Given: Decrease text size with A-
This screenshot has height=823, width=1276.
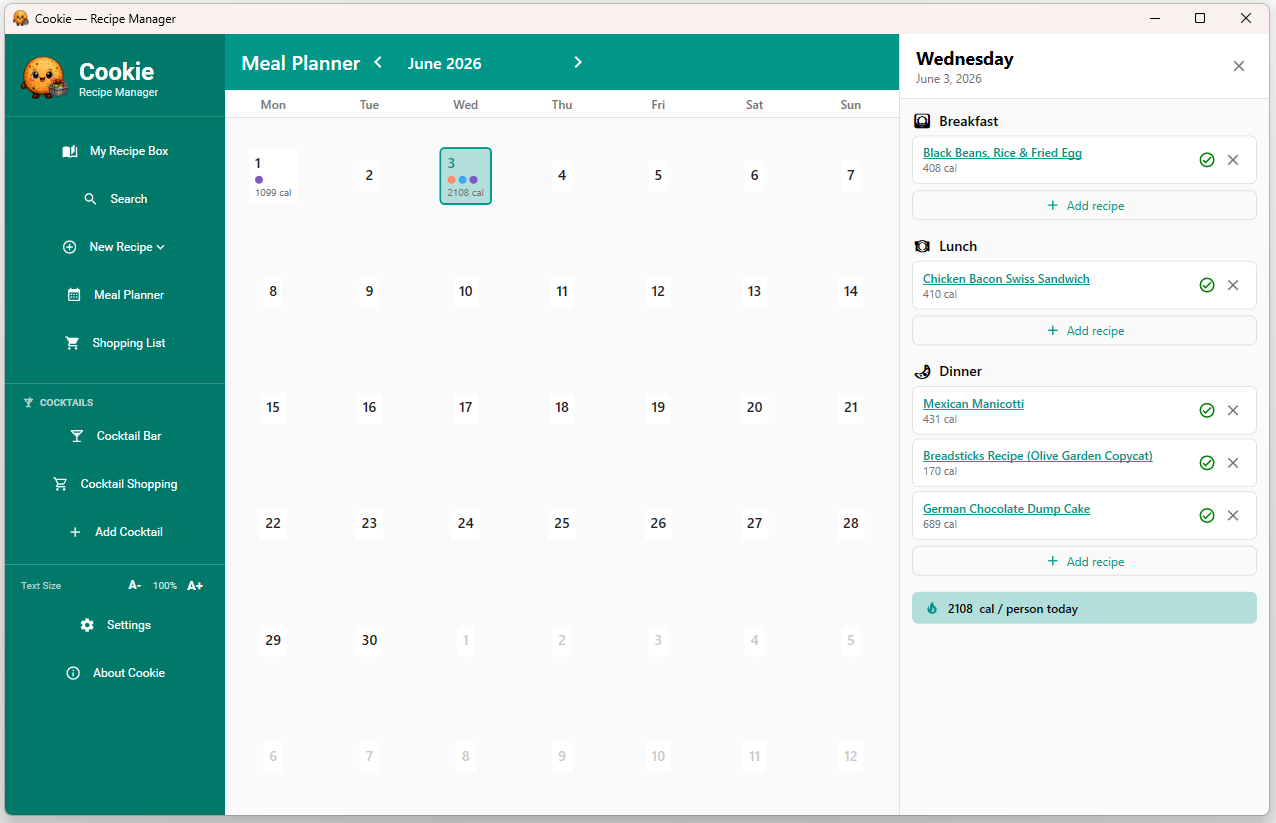Looking at the screenshot, I should pos(135,585).
